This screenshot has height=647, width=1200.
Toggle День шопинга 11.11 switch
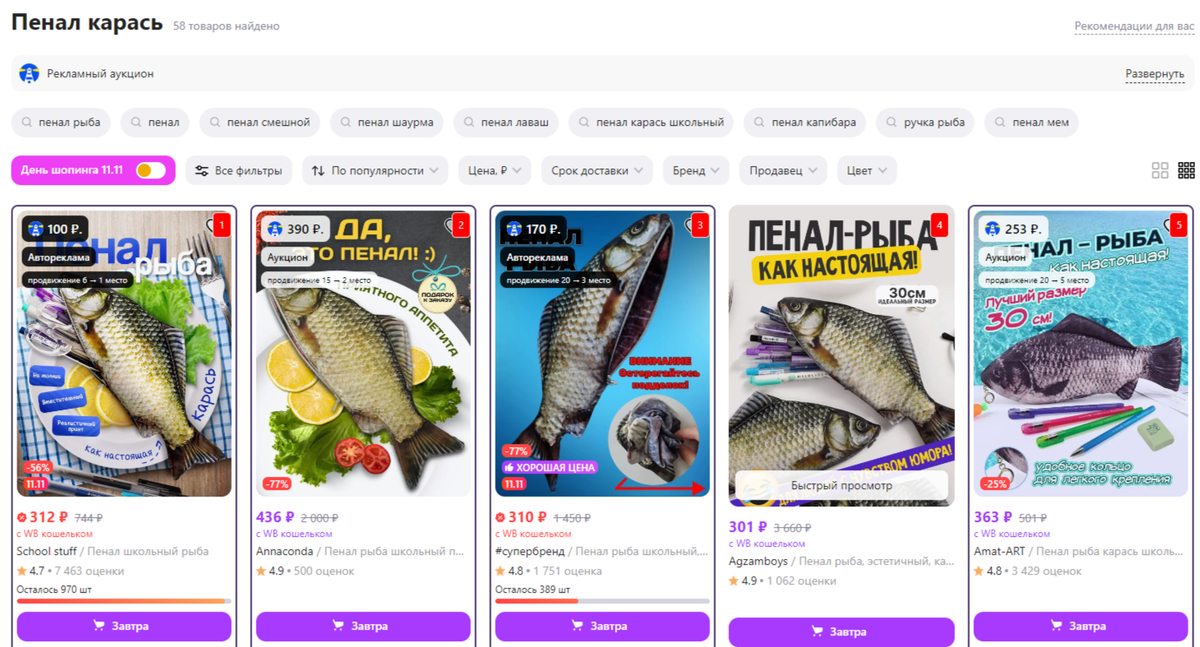point(151,170)
